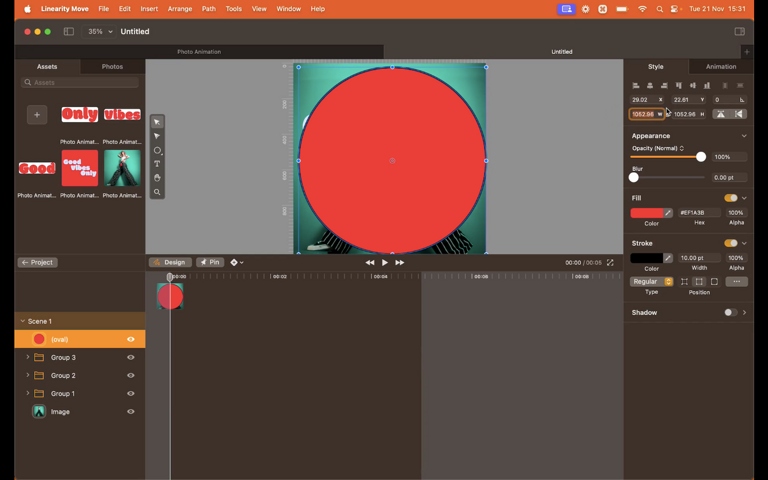Click the Opacity slider handle

pos(701,157)
